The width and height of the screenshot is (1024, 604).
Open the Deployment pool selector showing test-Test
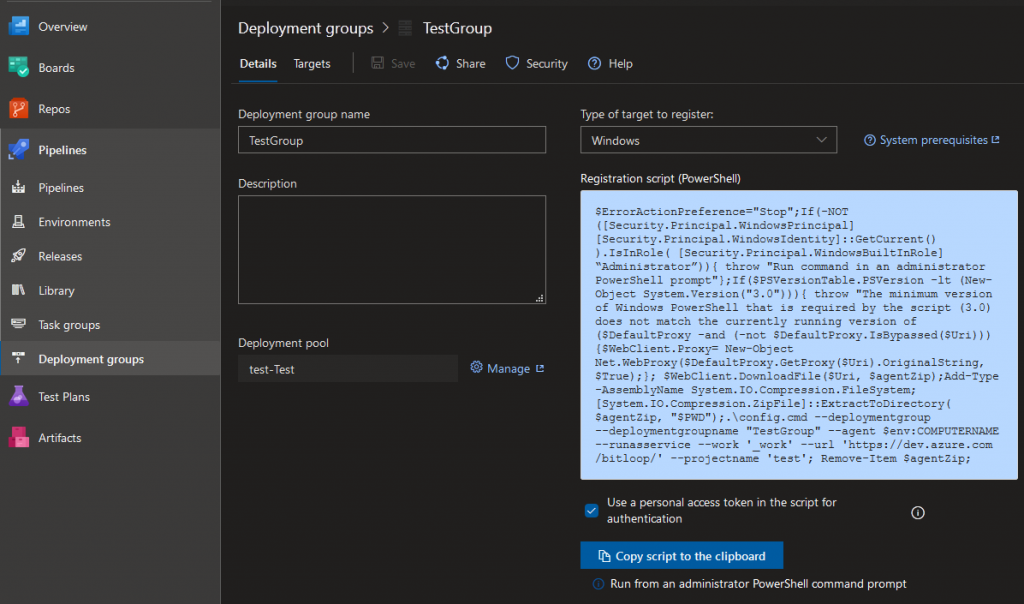[347, 368]
